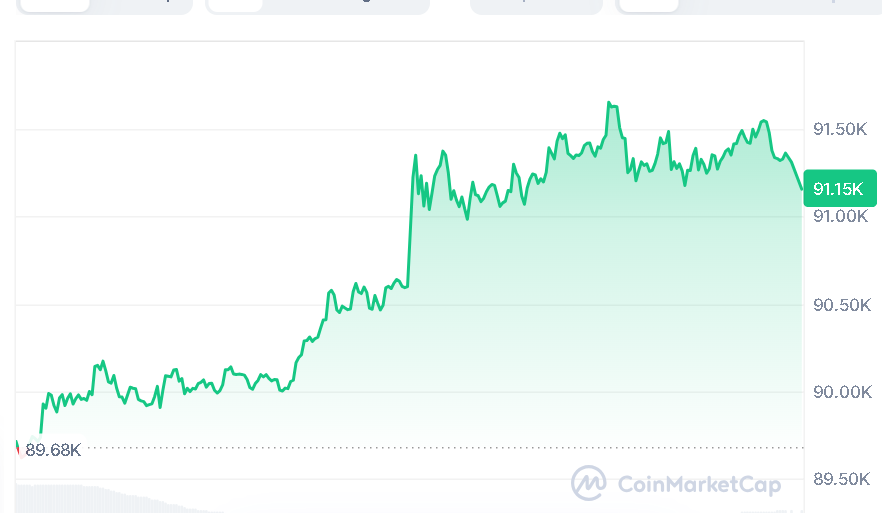Click the CoinMarketCap logo icon watermark
Image resolution: width=882 pixels, height=513 pixels.
point(589,484)
